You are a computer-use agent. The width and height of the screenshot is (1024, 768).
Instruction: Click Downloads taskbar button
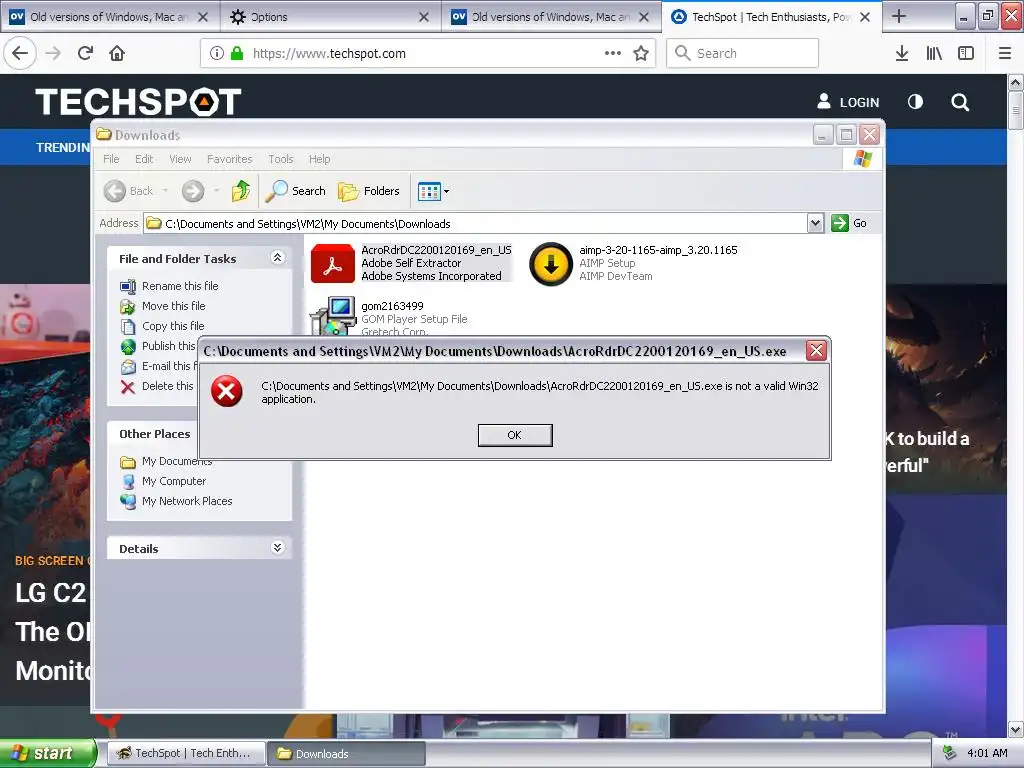(346, 753)
